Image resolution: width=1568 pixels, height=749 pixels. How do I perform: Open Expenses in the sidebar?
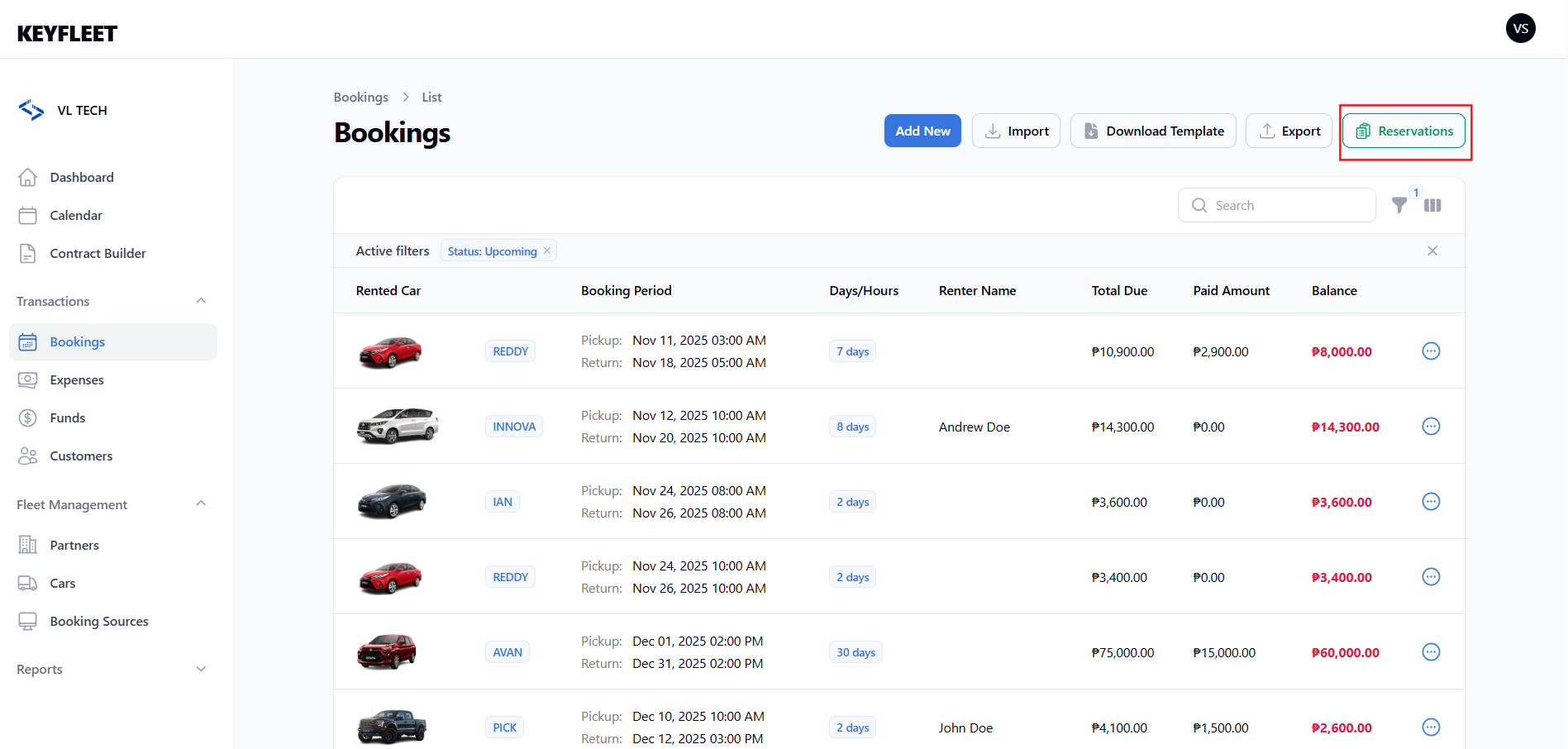76,380
